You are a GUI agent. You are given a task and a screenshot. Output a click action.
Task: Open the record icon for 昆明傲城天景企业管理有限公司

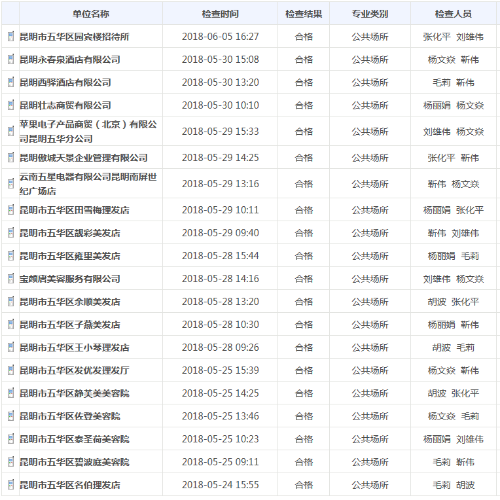11,157
